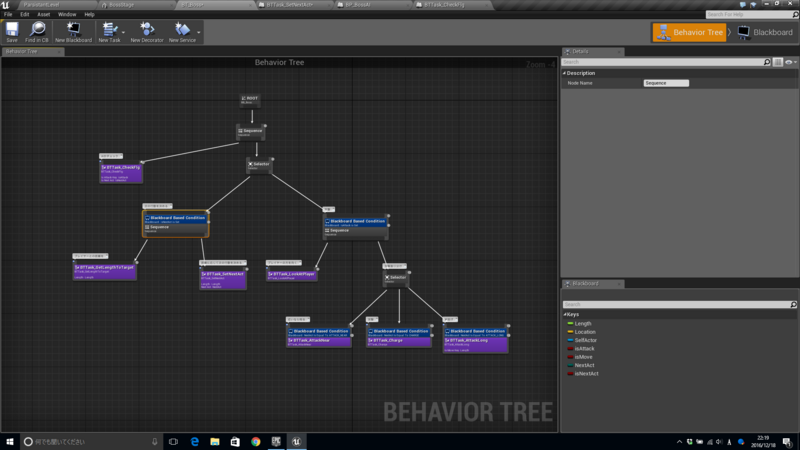Select the BTTask_SetNextAct node

(x=223, y=280)
